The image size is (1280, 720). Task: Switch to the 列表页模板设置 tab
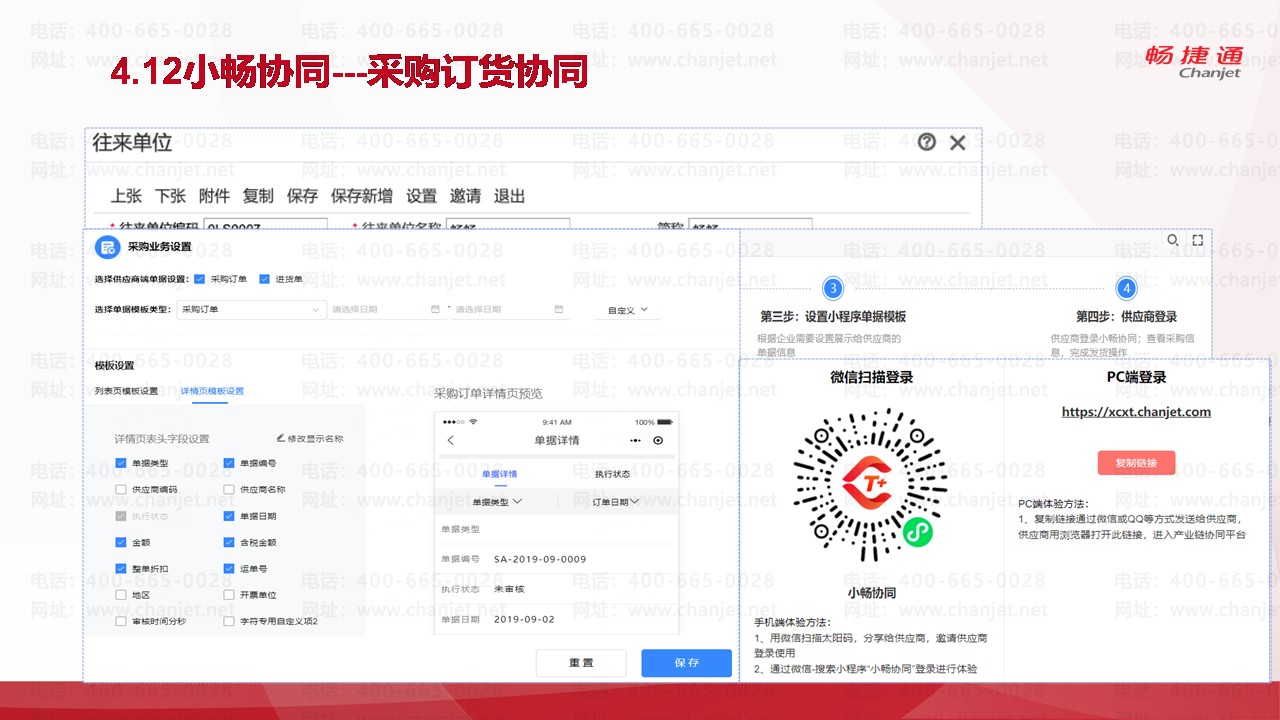click(x=126, y=391)
